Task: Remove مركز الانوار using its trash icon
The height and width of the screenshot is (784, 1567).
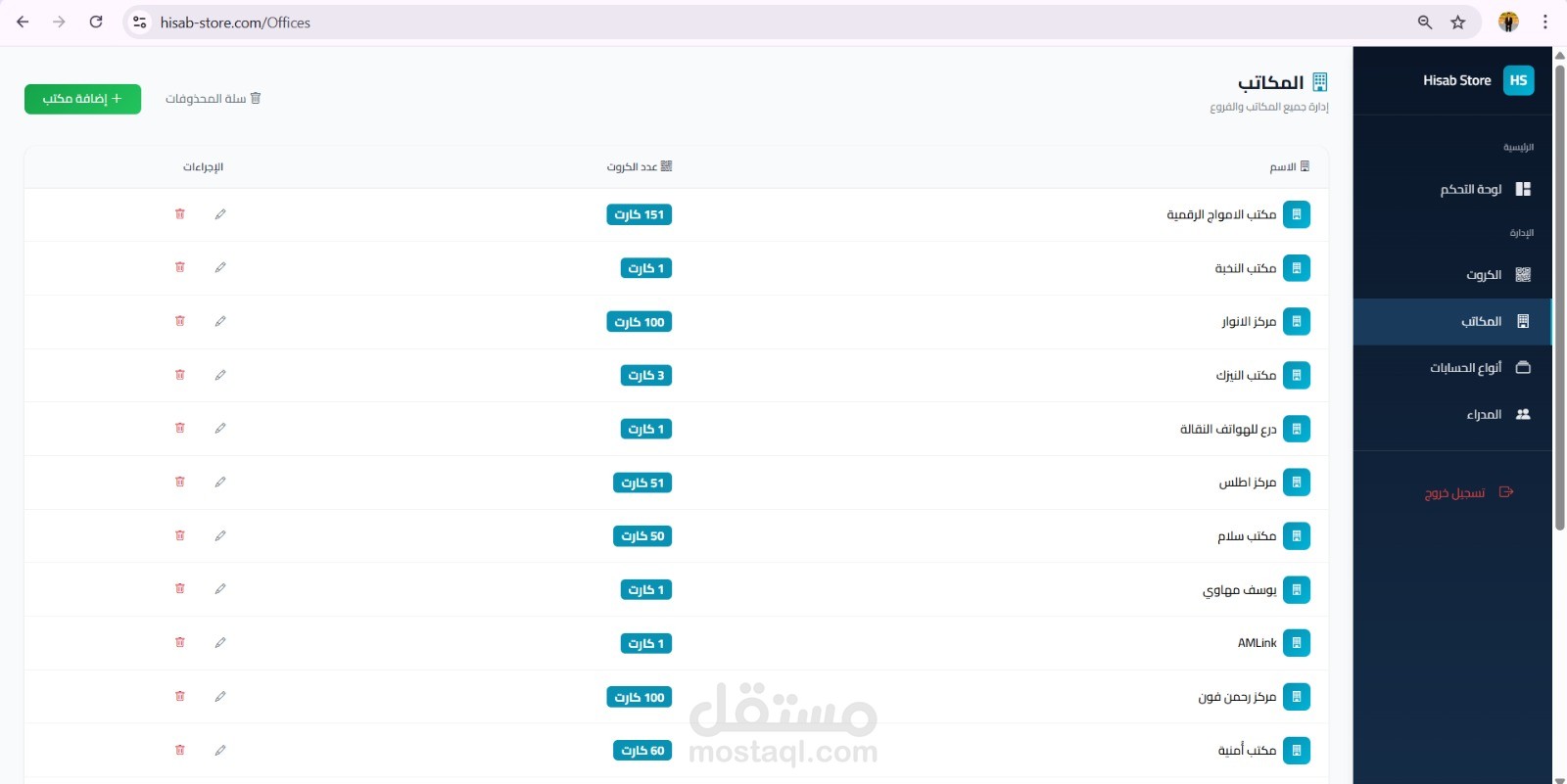Action: point(180,321)
